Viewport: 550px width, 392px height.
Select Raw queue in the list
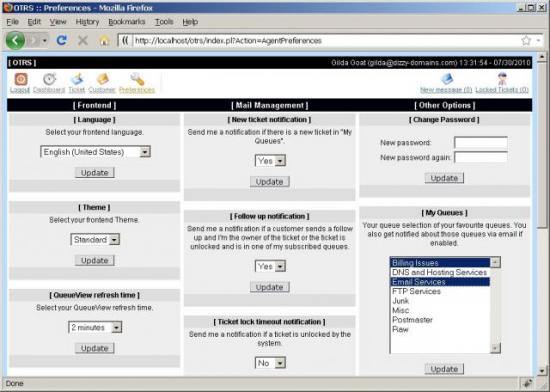click(x=440, y=329)
